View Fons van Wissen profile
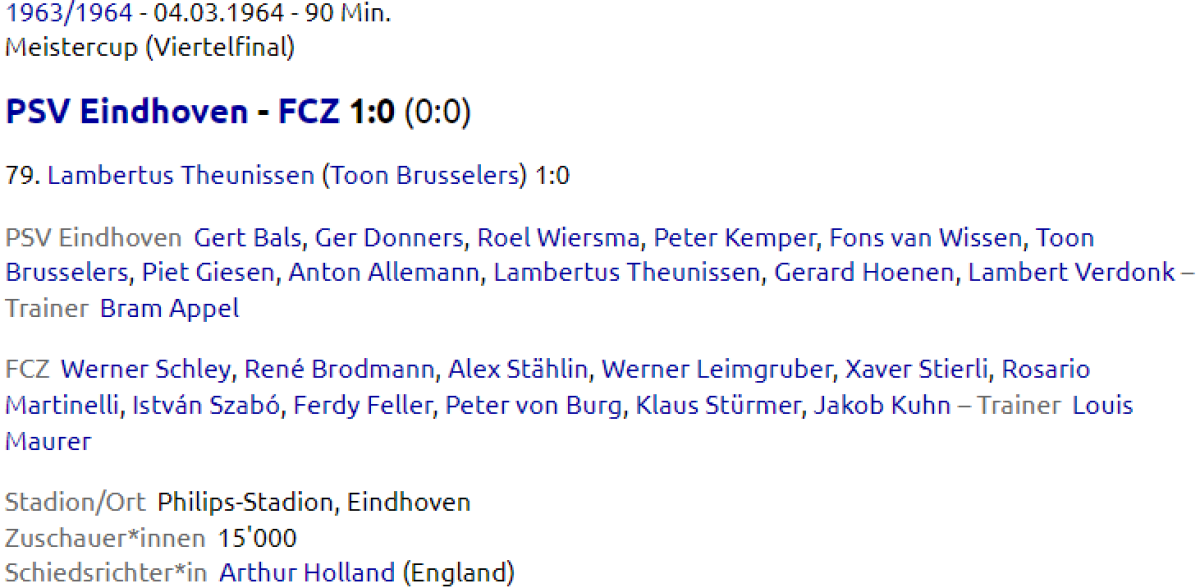 925,238
